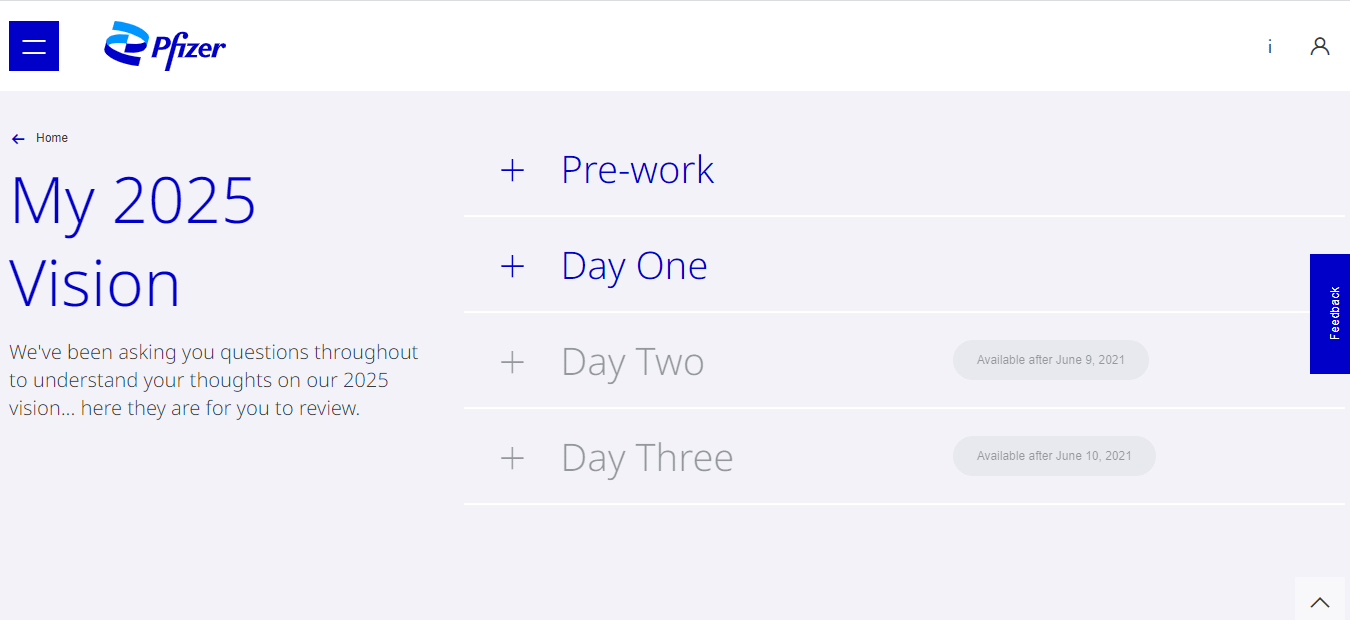Click the plus icon beside Day Two
Viewport: 1350px width, 620px height.
tap(512, 362)
